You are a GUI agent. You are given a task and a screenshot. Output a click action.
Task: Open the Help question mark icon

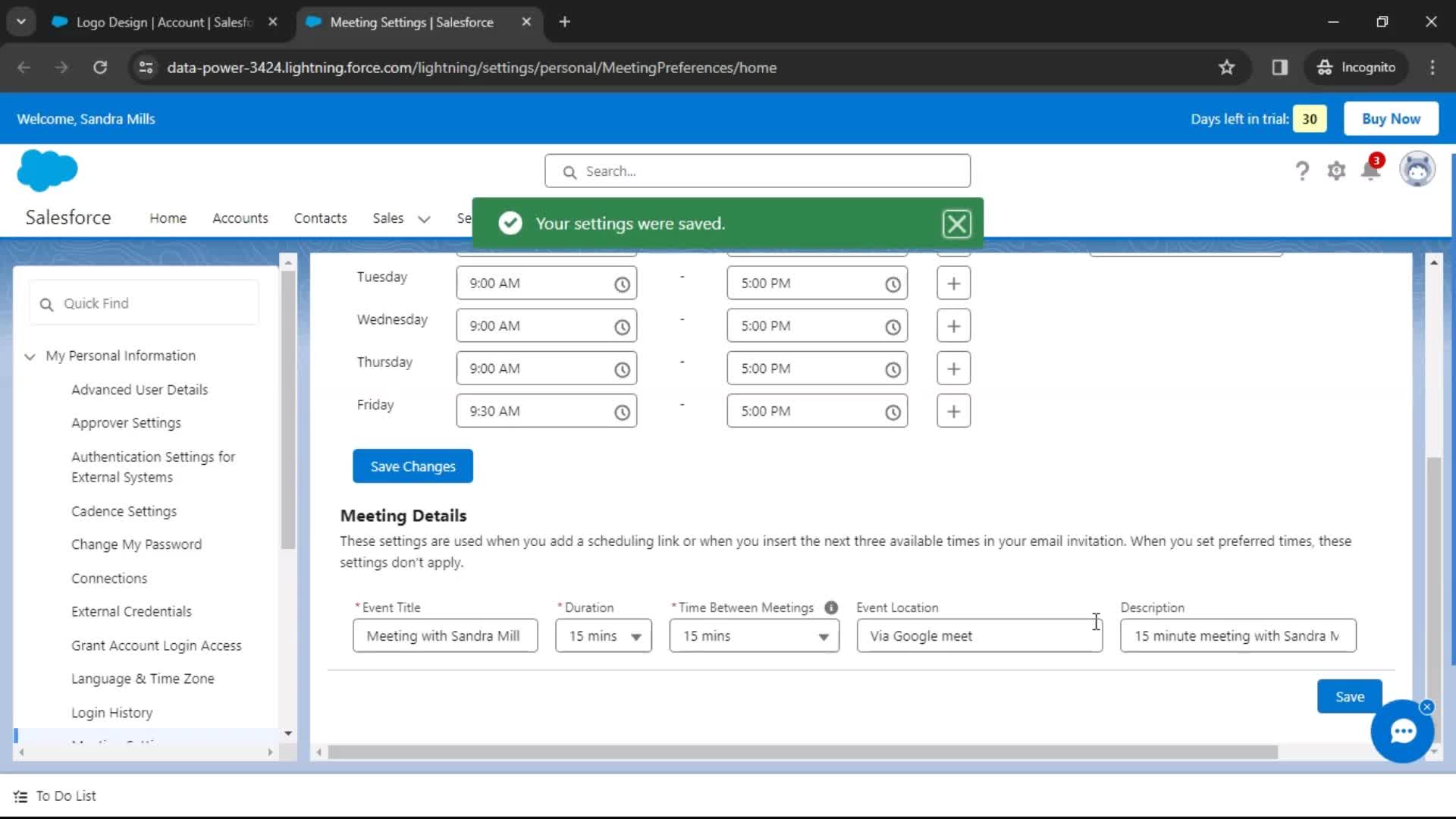click(x=1302, y=171)
